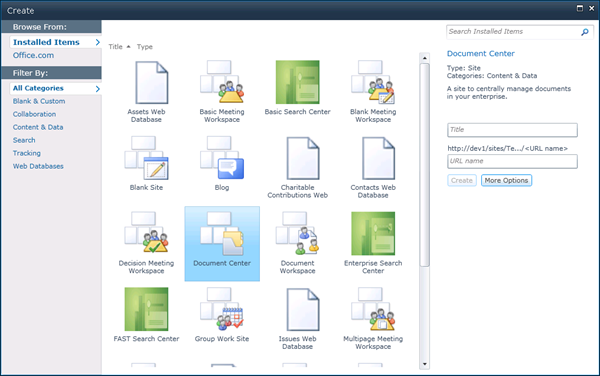The width and height of the screenshot is (600, 376).
Task: Click the template list scrollbar thumb
Action: (424, 165)
